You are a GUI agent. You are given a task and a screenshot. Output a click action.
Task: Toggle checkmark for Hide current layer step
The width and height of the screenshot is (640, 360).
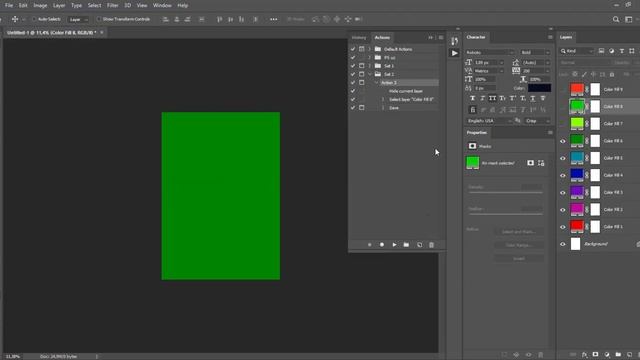coord(353,91)
